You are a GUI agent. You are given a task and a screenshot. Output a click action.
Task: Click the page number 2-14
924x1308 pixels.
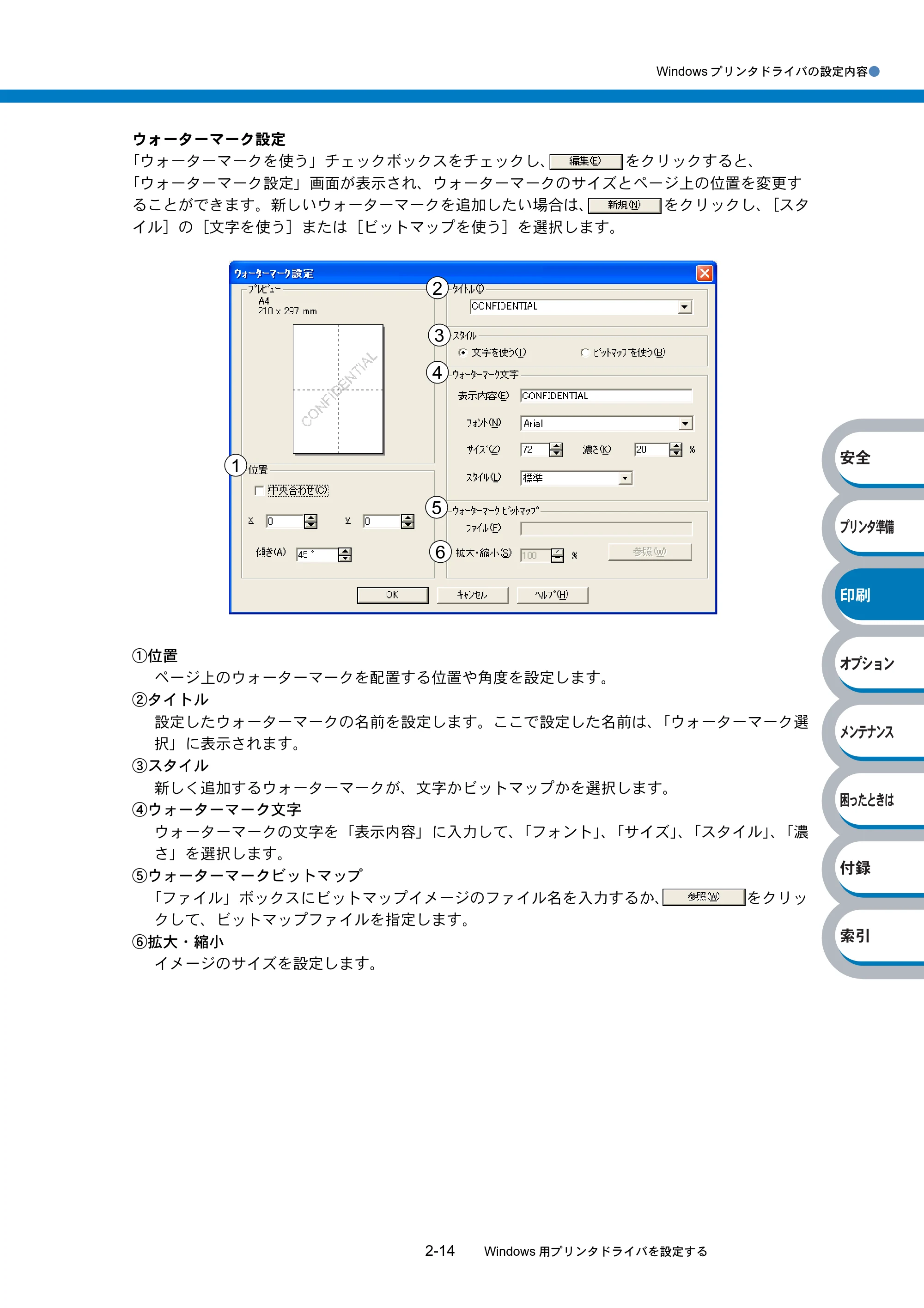[440, 1251]
